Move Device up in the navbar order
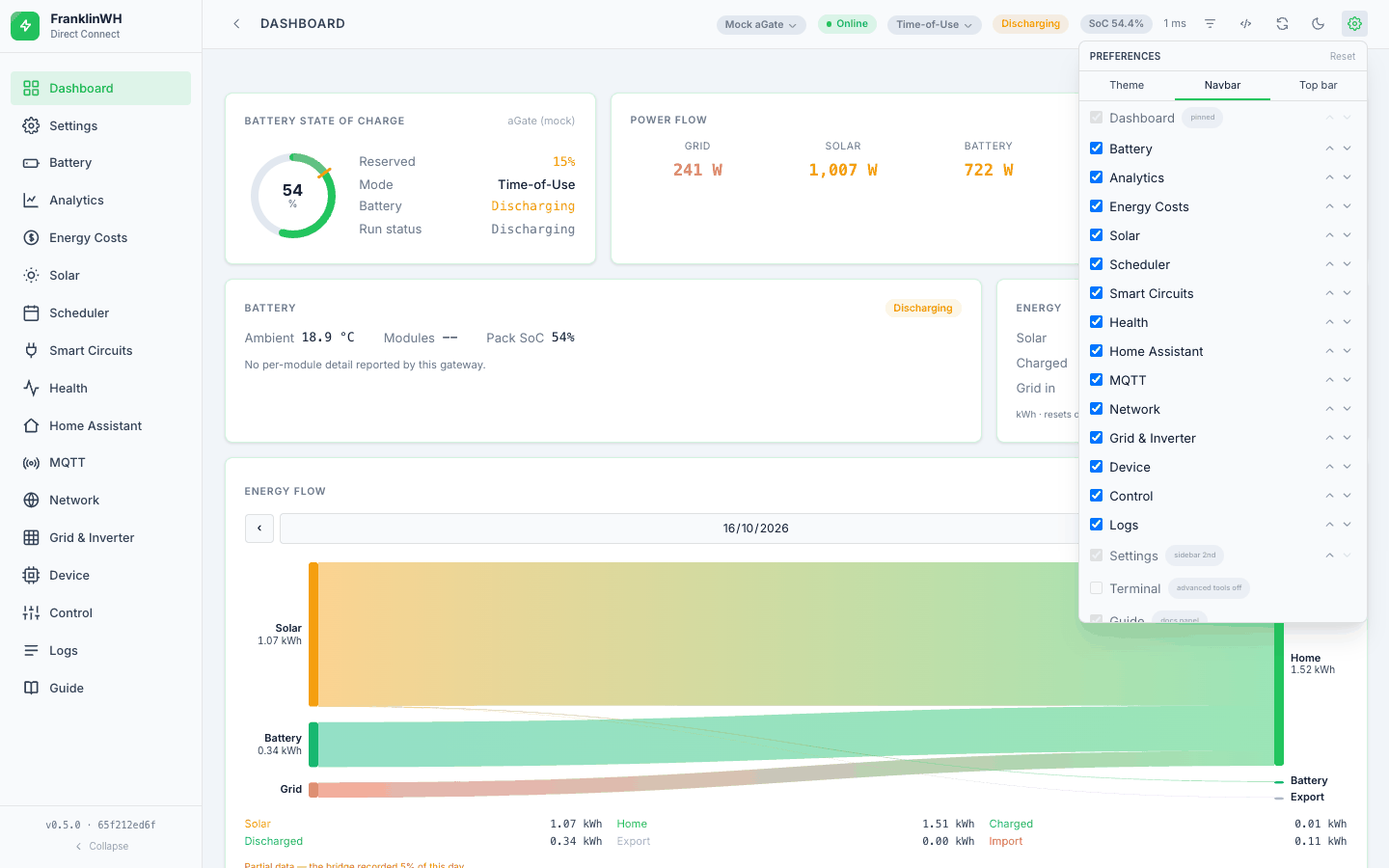 click(1329, 467)
